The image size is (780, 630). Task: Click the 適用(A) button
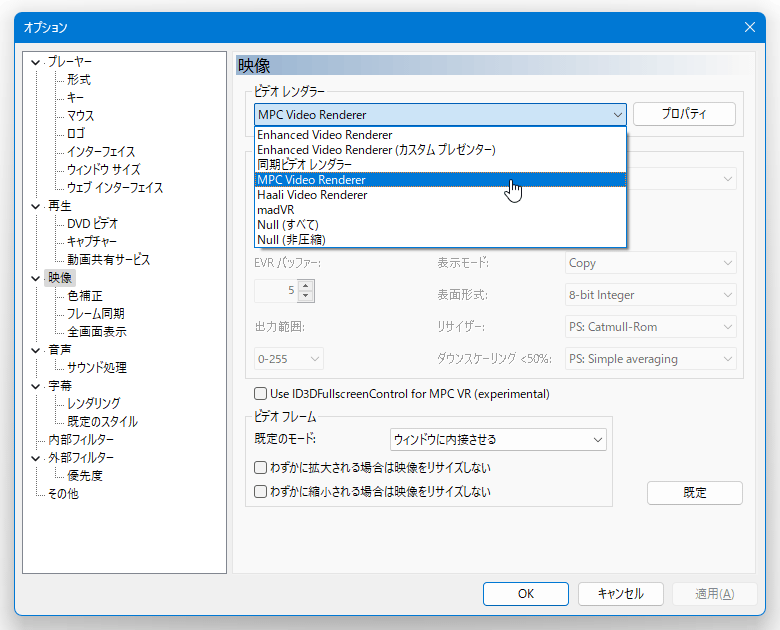coord(715,594)
